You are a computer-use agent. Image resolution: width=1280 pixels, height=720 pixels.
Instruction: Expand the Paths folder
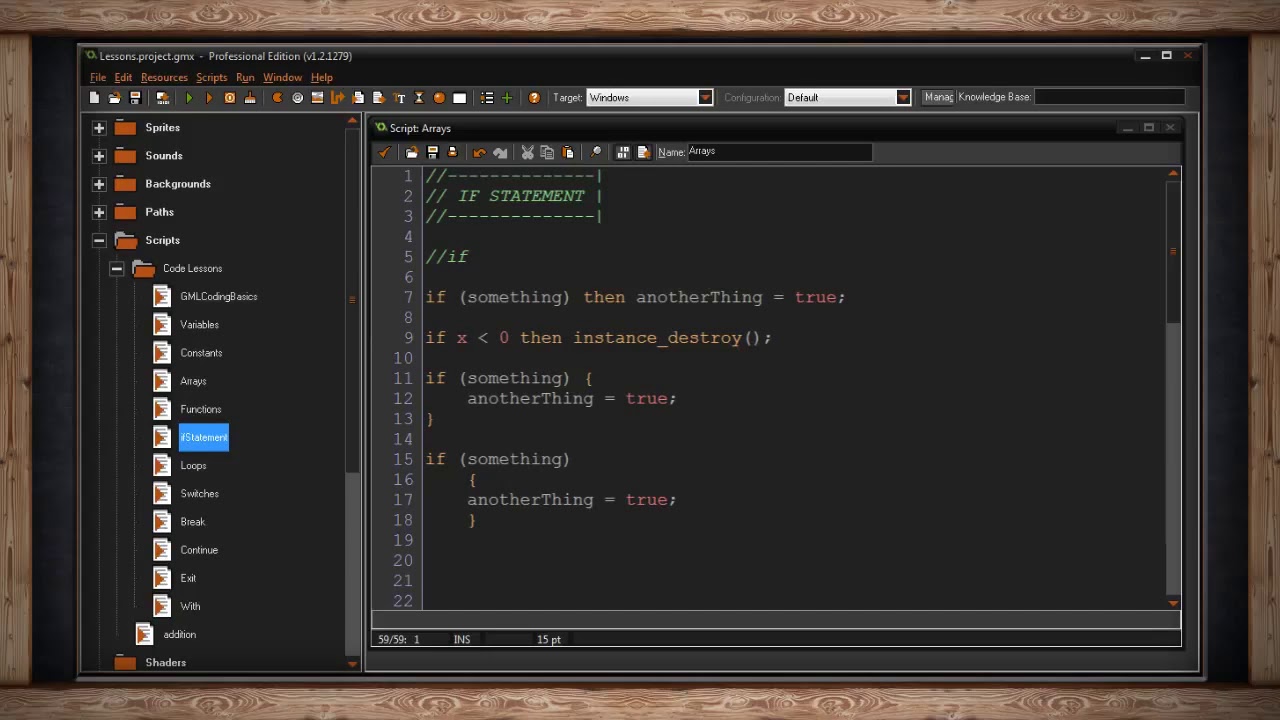point(99,212)
